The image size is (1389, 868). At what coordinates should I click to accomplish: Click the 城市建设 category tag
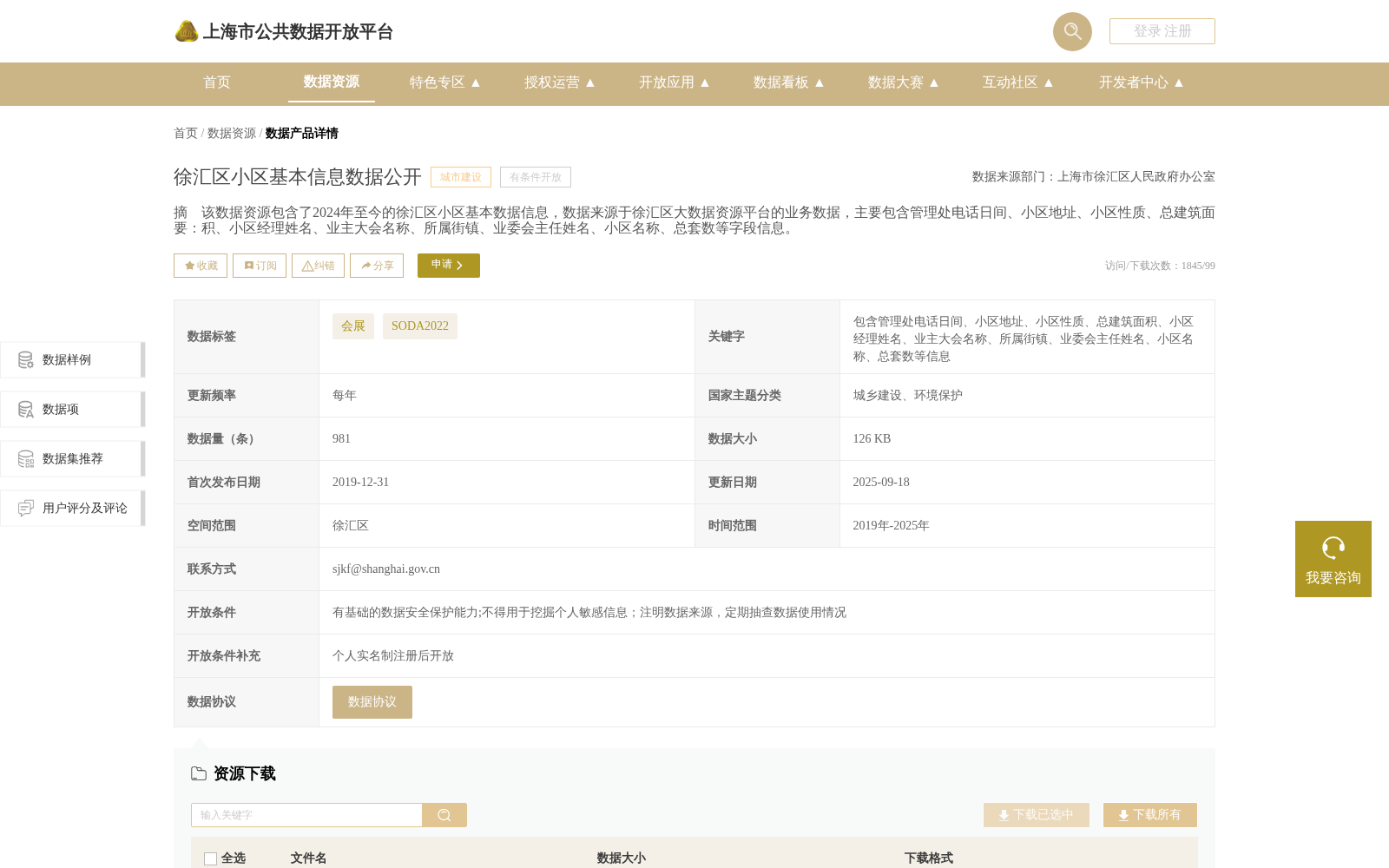(x=461, y=177)
